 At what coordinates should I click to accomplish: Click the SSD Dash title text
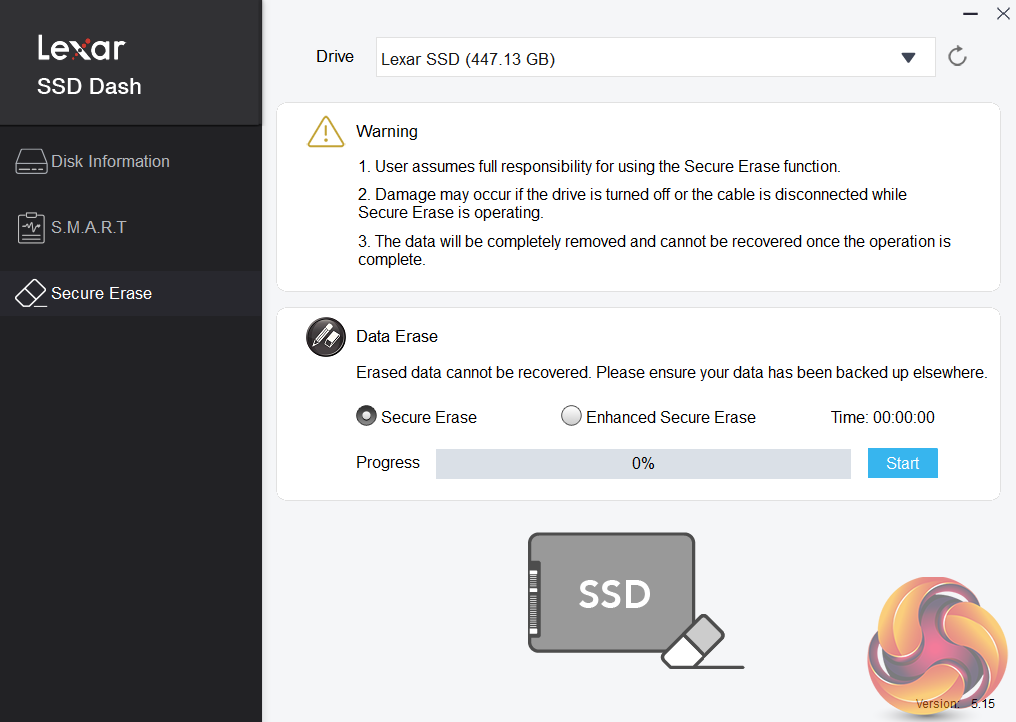(89, 86)
